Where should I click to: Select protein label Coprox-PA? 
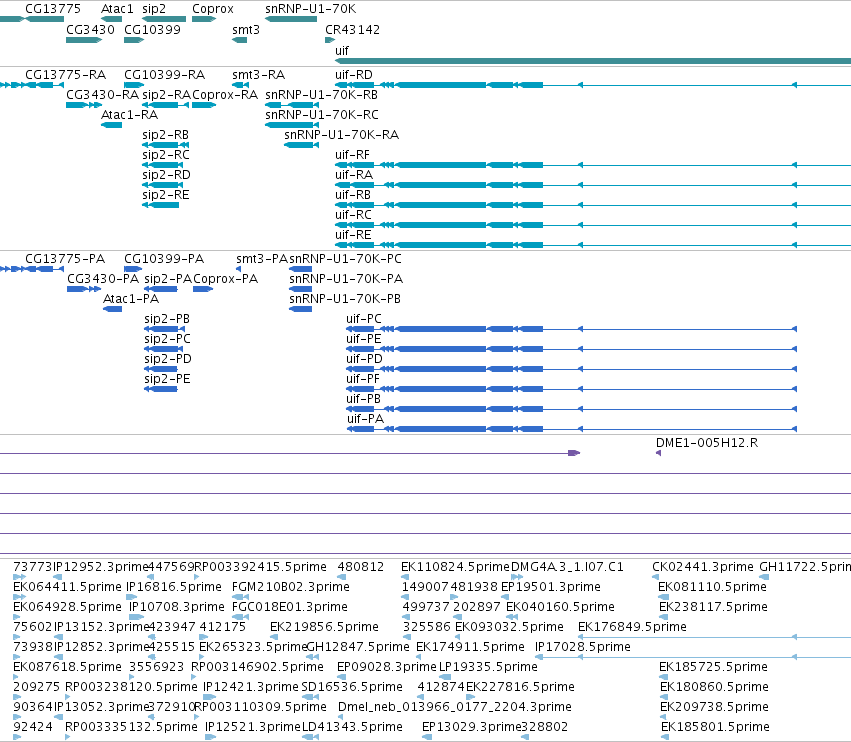226,278
